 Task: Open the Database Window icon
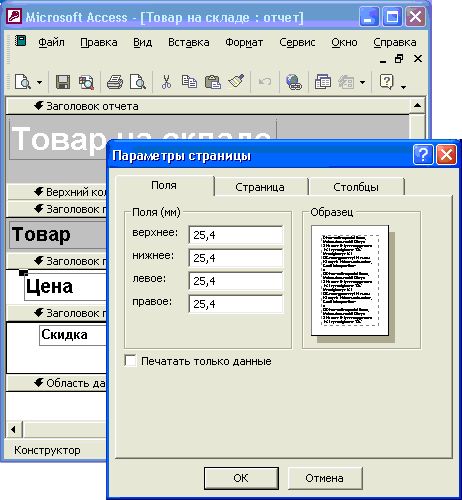click(322, 82)
